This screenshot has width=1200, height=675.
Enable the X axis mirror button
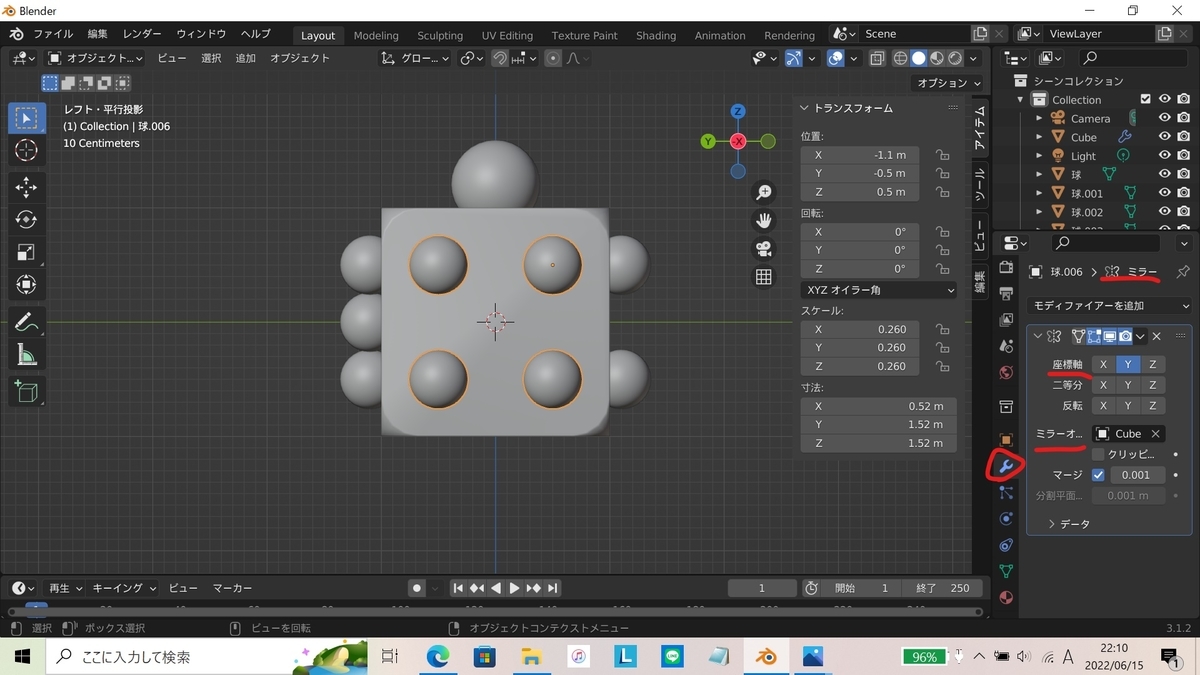[1103, 364]
